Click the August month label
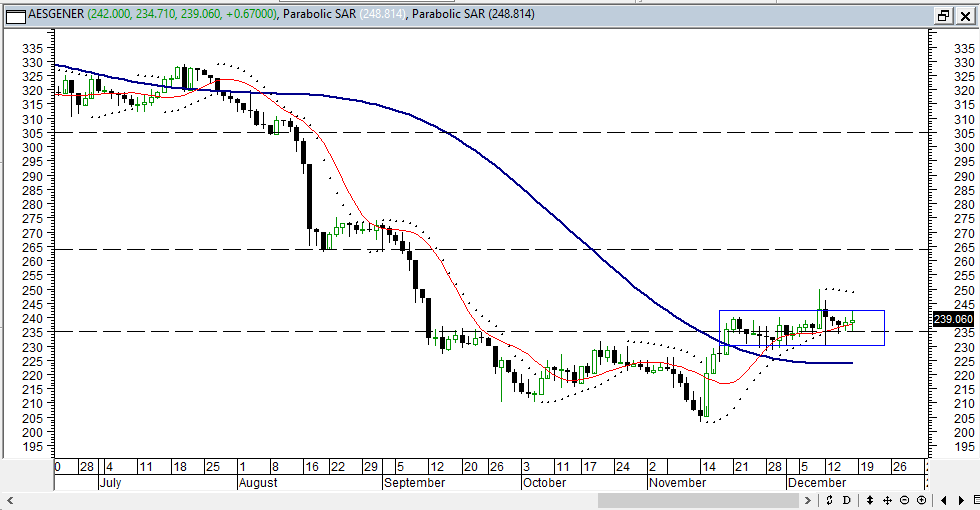The height and width of the screenshot is (510, 980). click(258, 482)
